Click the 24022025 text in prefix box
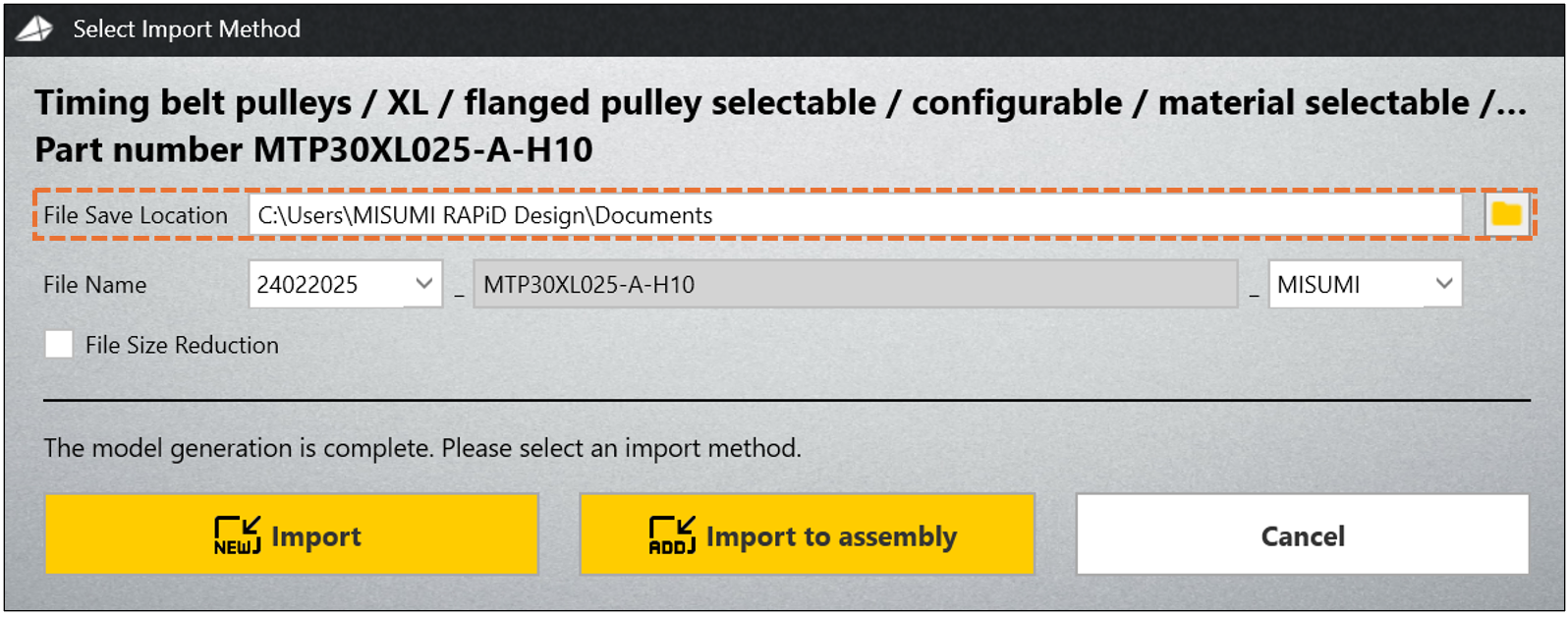1568x617 pixels. pyautogui.click(x=308, y=285)
